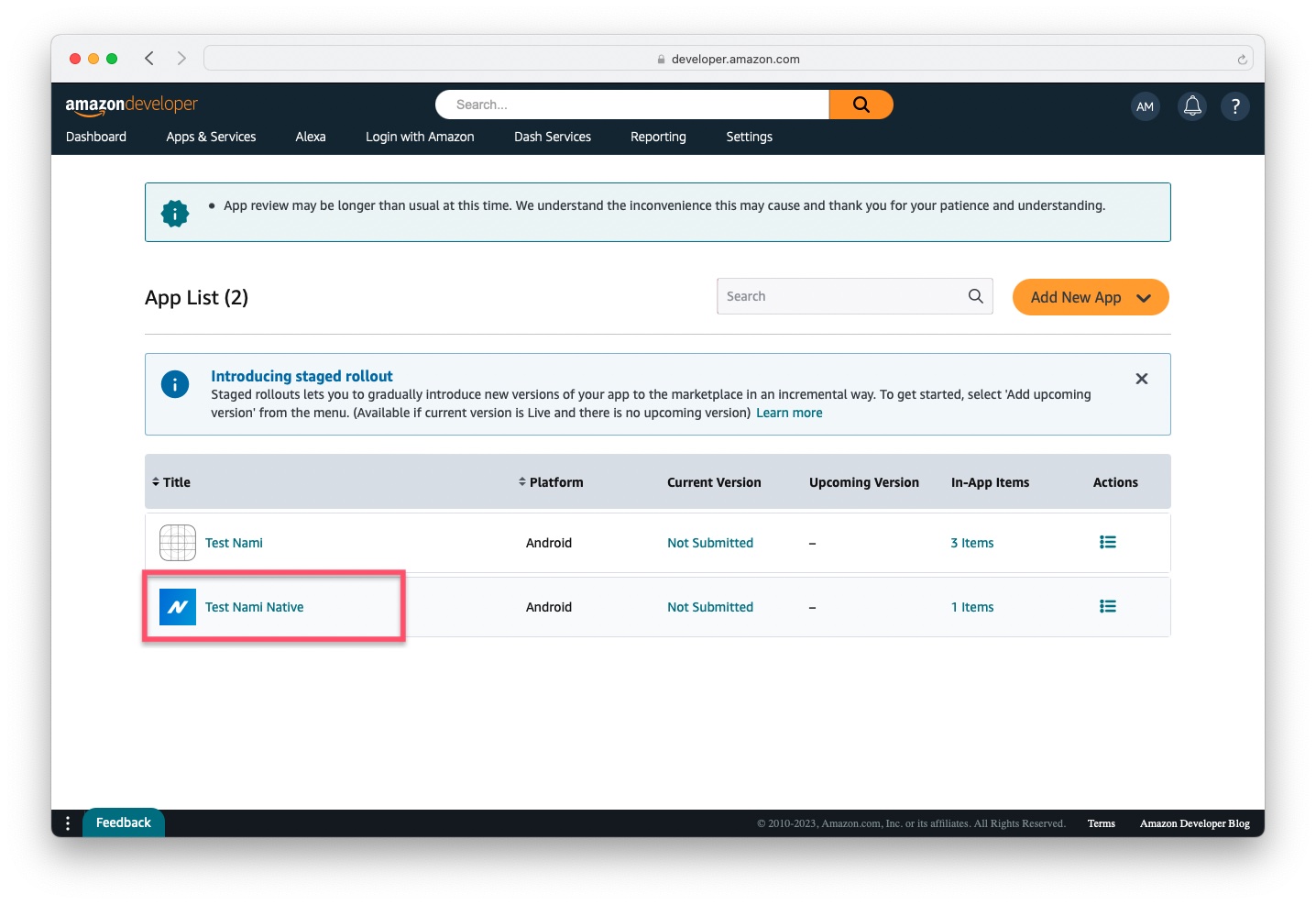
Task: Click the Actions column header
Action: 1115,482
